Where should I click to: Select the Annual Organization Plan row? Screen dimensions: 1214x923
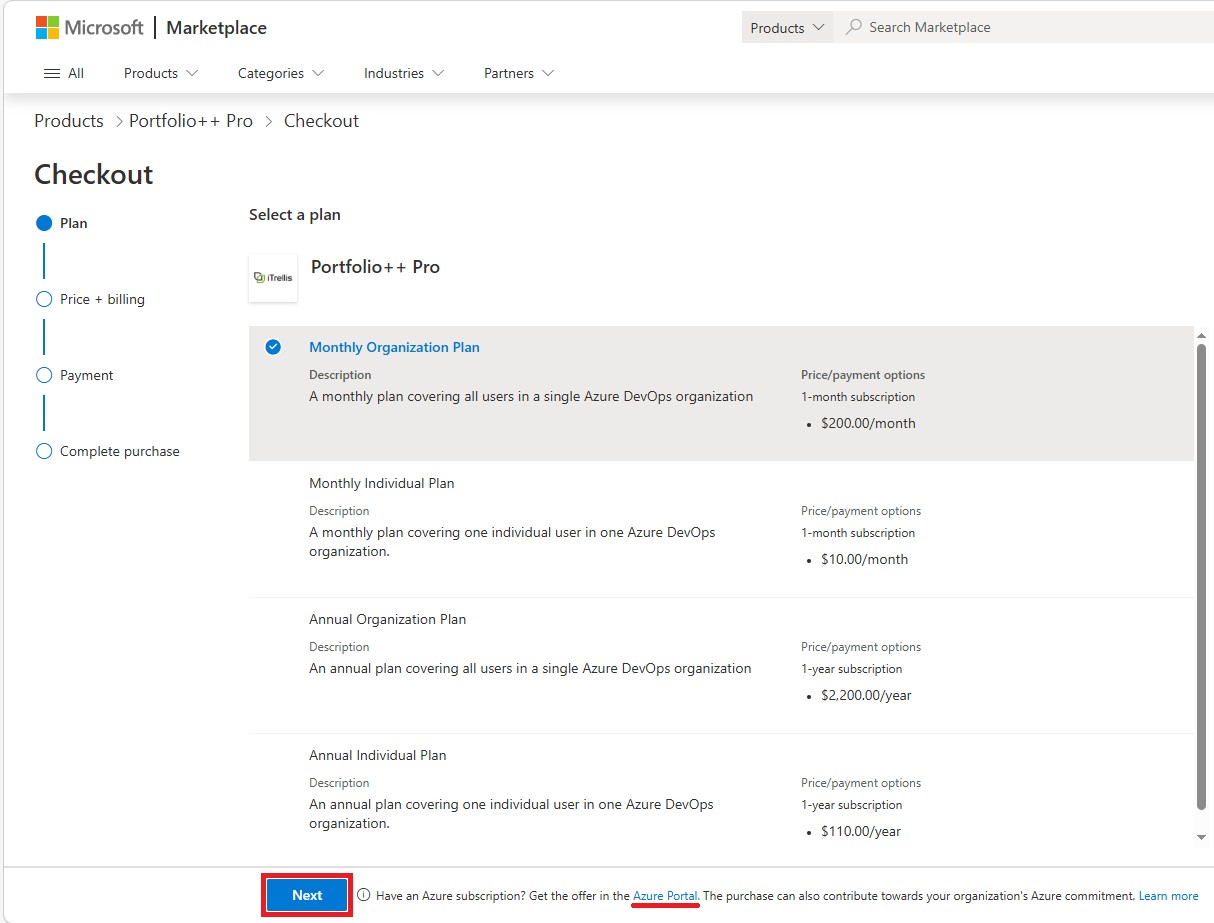(x=721, y=665)
